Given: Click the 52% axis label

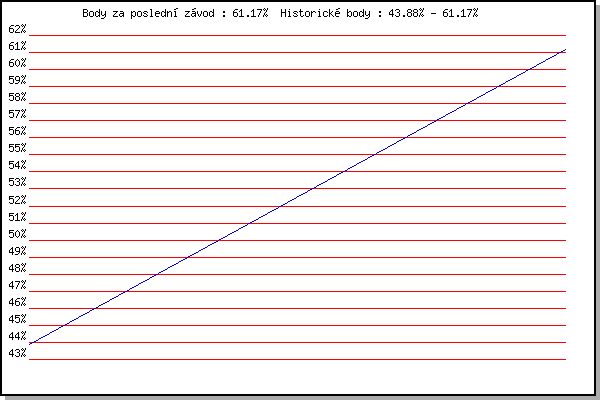Looking at the screenshot, I should click(x=17, y=200).
